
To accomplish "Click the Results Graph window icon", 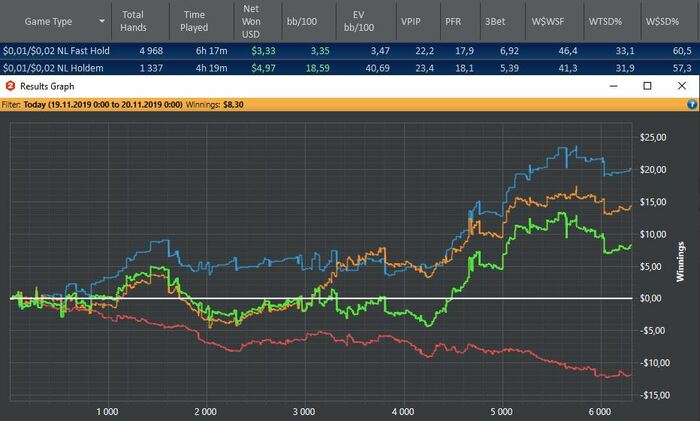I will pyautogui.click(x=10, y=86).
